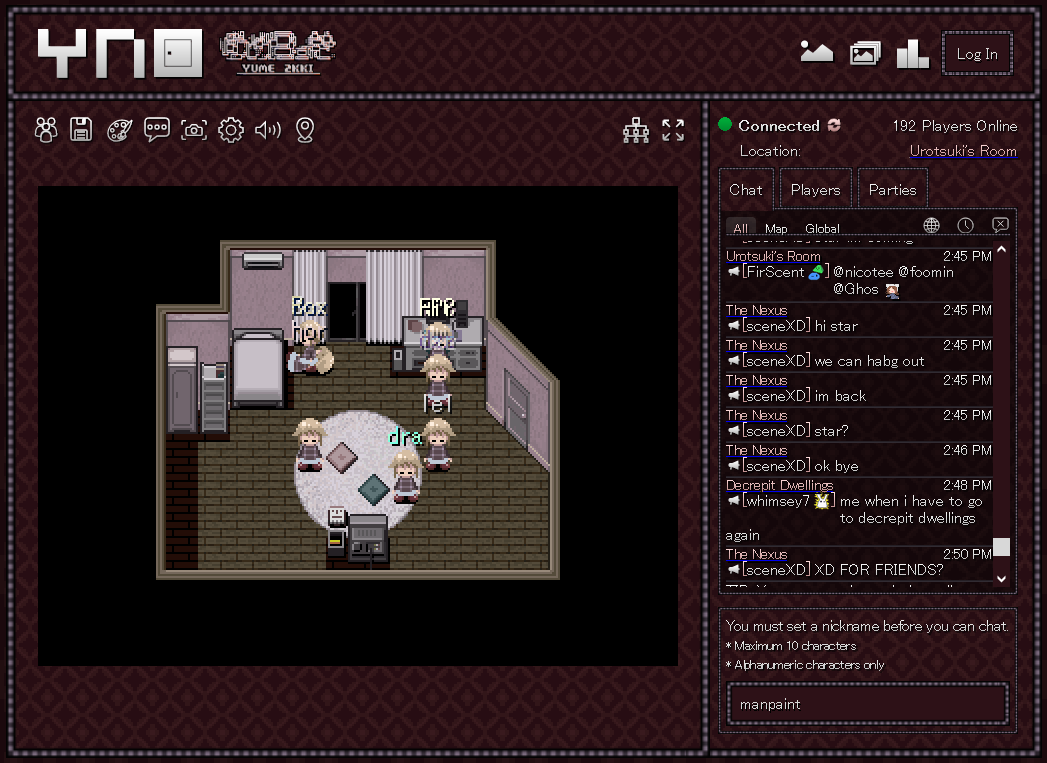Toggle global chat with the globe icon
1047x763 pixels.
[x=931, y=226]
